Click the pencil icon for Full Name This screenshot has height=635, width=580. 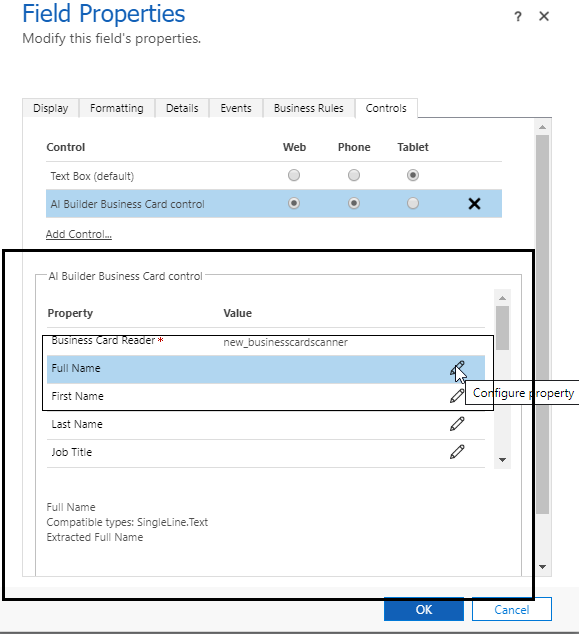tap(457, 369)
